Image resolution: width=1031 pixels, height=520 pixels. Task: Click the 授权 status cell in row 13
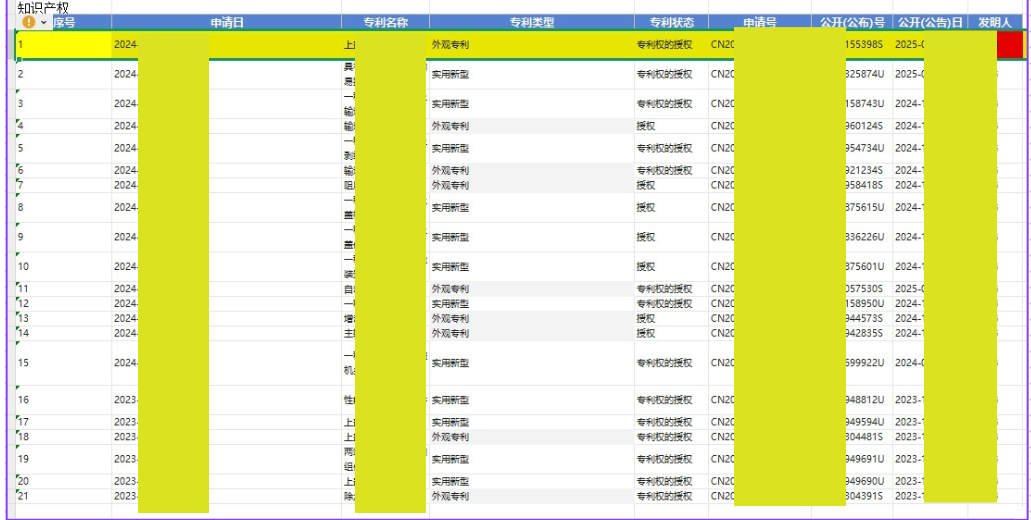[671, 318]
